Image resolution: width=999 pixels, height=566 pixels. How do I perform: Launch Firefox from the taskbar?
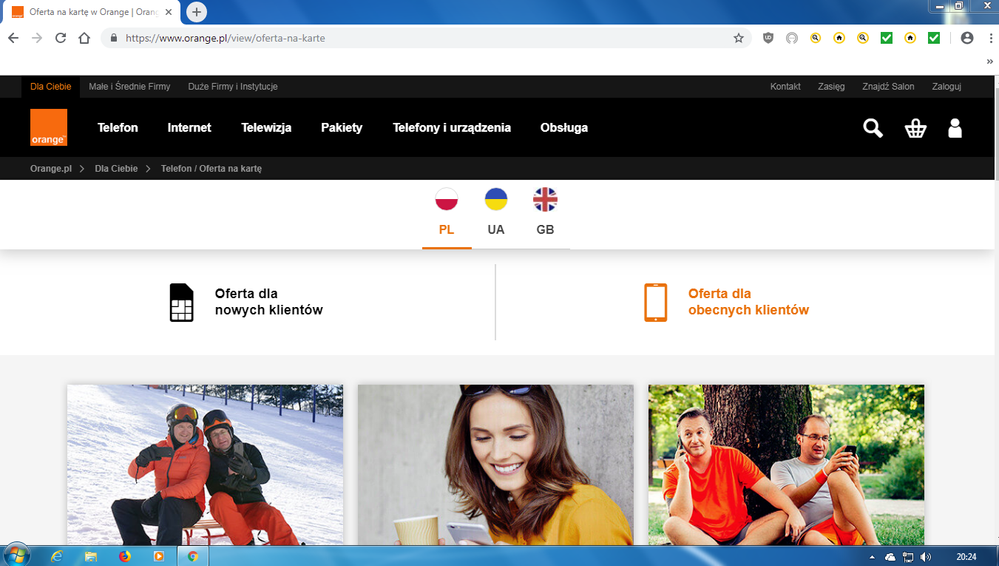point(125,556)
